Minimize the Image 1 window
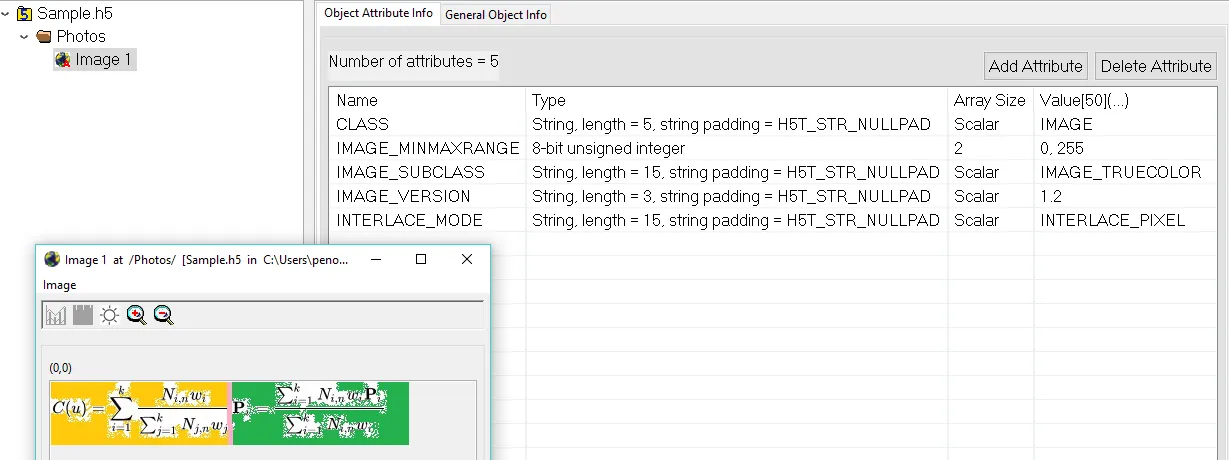Screen dimensions: 1229x460 pyautogui.click(x=375, y=259)
